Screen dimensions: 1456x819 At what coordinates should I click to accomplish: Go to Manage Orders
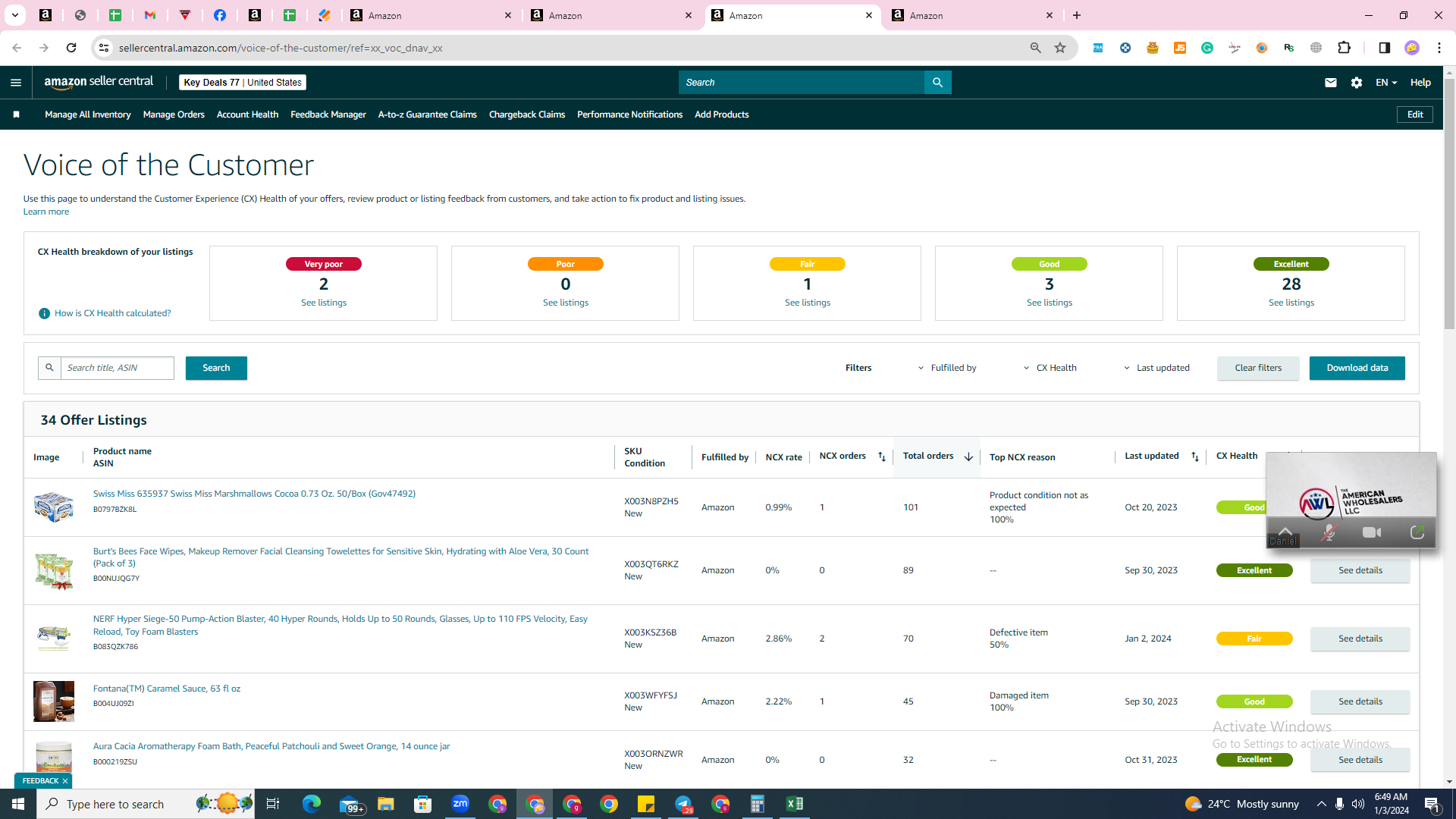[x=174, y=115]
